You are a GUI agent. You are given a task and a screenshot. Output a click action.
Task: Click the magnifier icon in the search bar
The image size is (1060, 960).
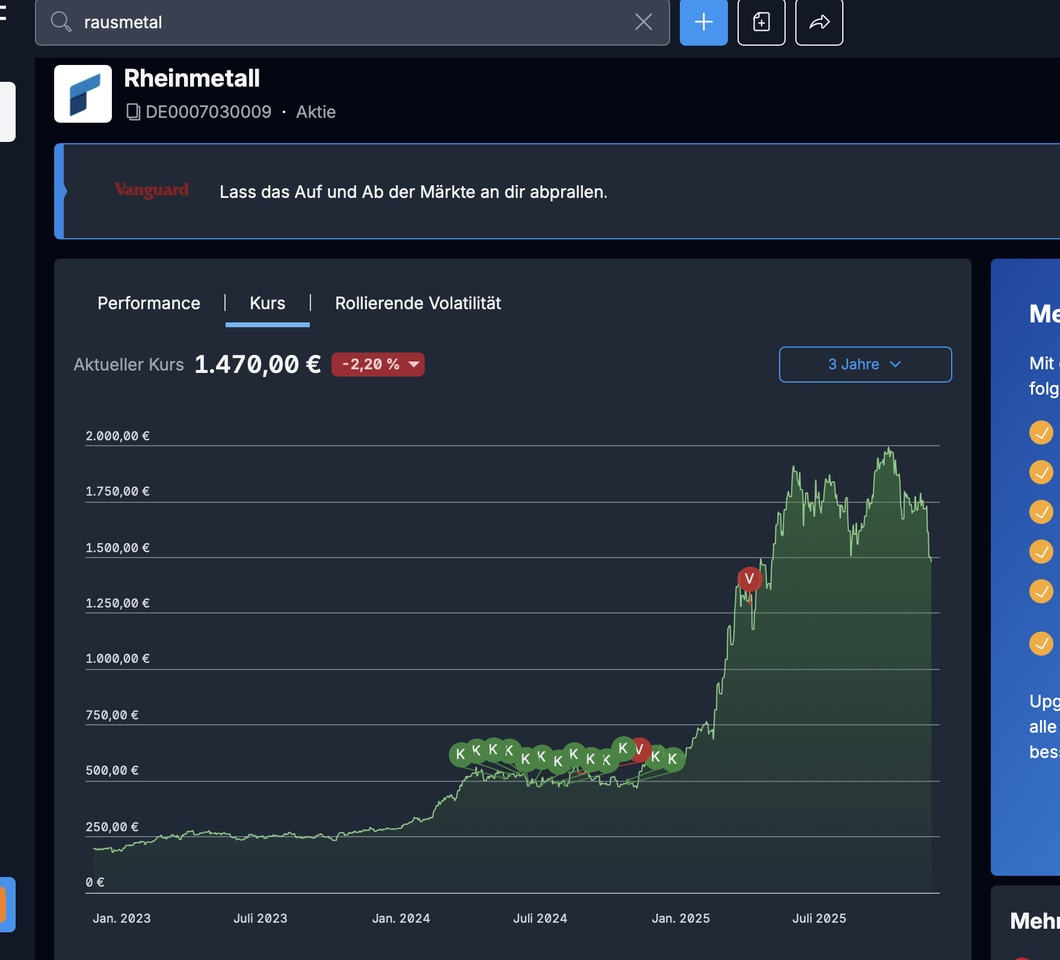coord(61,22)
